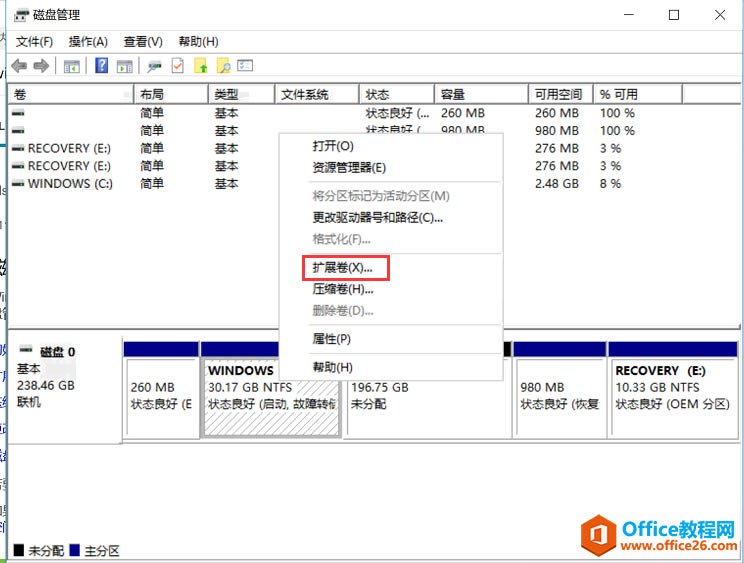Click the 980 MB free space cell
Viewport: 744px width, 563px height.
[557, 130]
